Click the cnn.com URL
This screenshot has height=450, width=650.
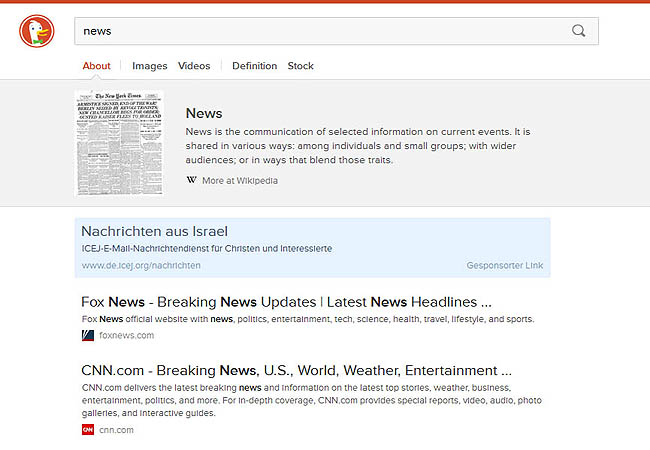(116, 430)
